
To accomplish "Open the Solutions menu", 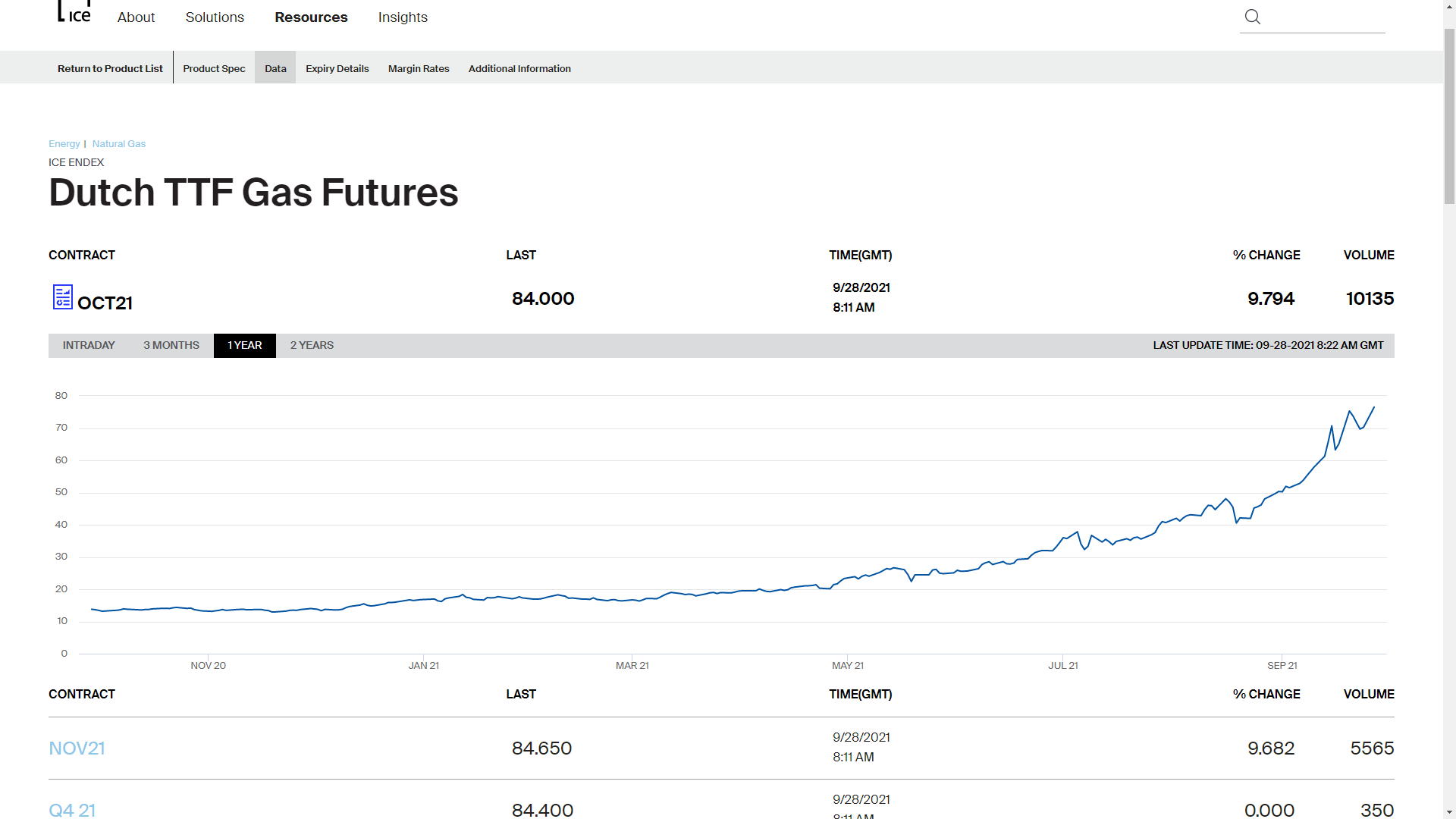I will coord(215,17).
